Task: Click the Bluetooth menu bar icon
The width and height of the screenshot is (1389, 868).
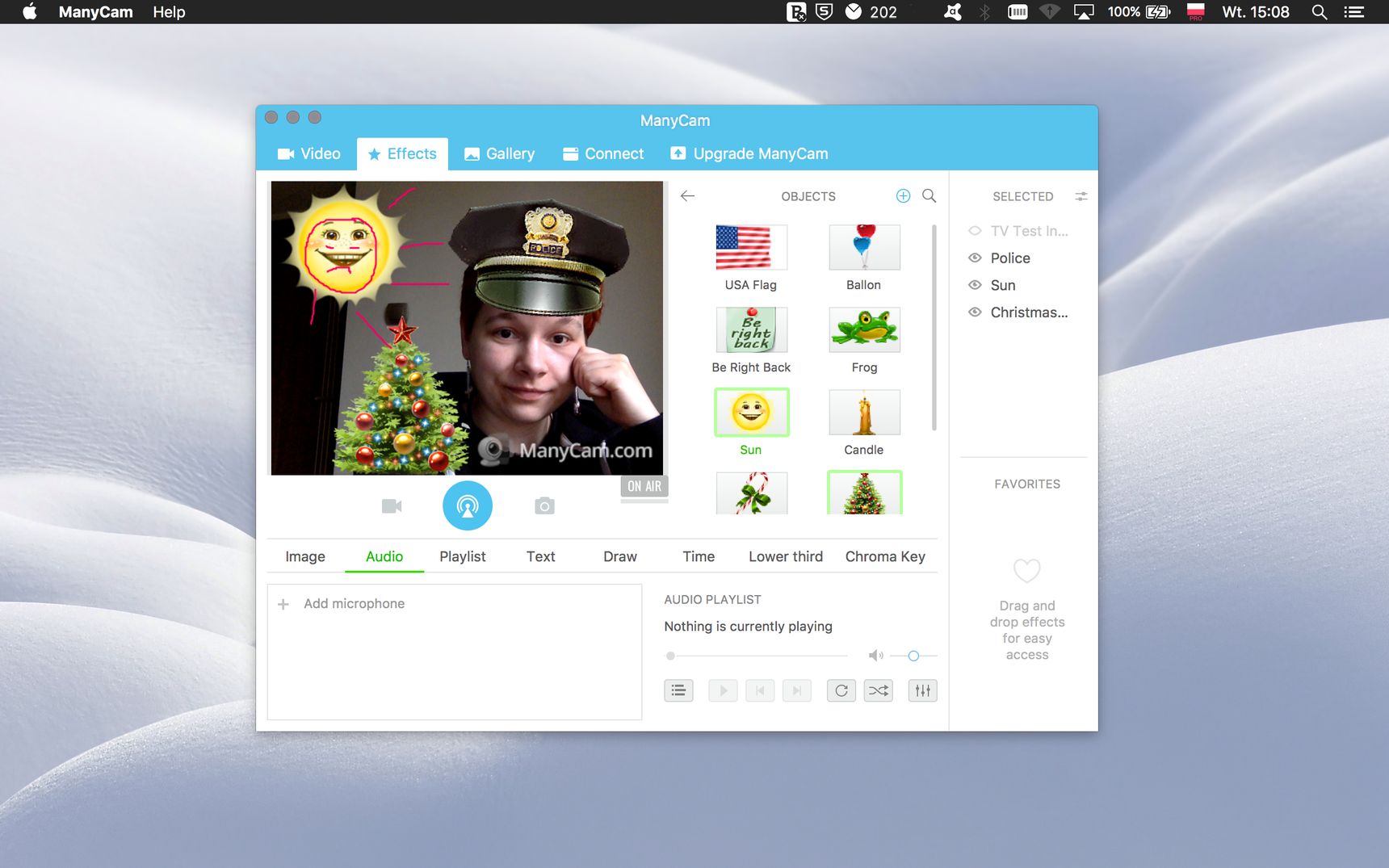Action: coord(984,12)
